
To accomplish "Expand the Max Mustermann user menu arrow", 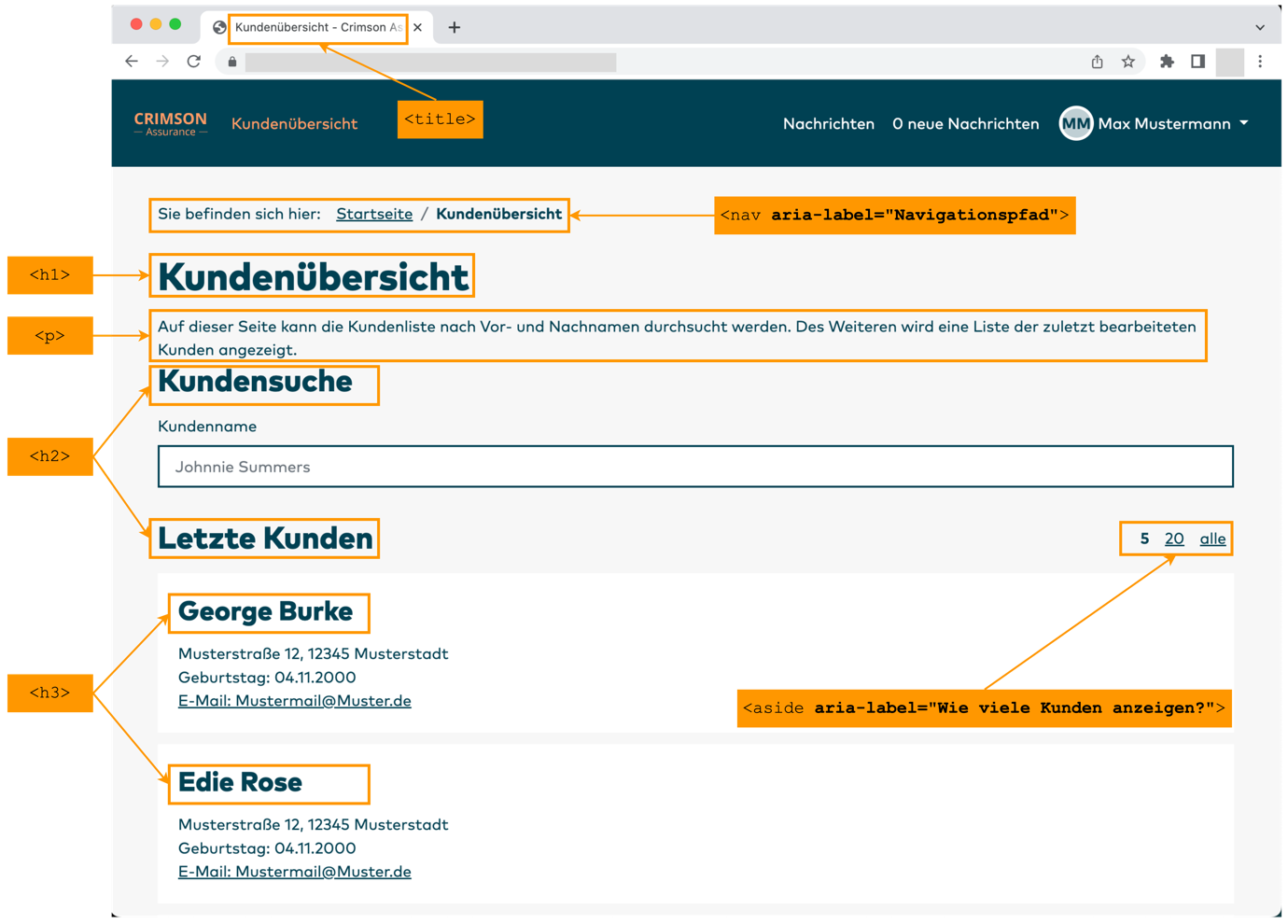I will point(1244,123).
